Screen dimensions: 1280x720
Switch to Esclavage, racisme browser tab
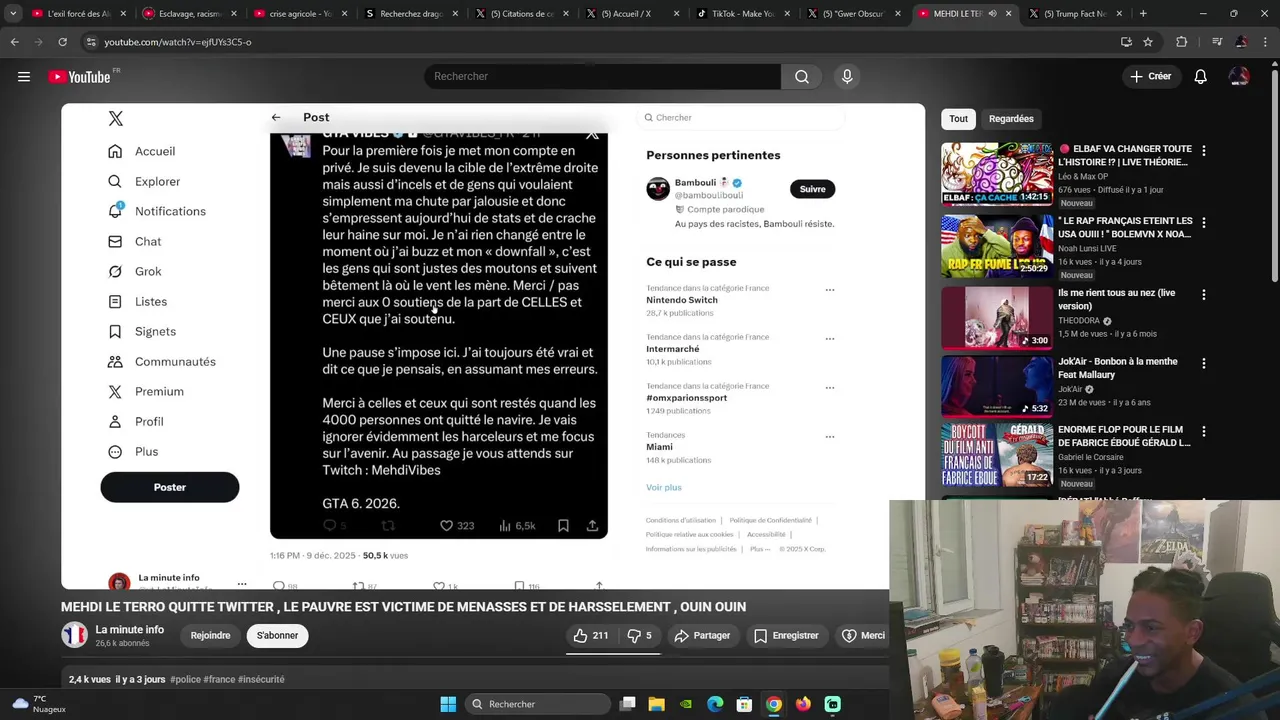[x=188, y=14]
